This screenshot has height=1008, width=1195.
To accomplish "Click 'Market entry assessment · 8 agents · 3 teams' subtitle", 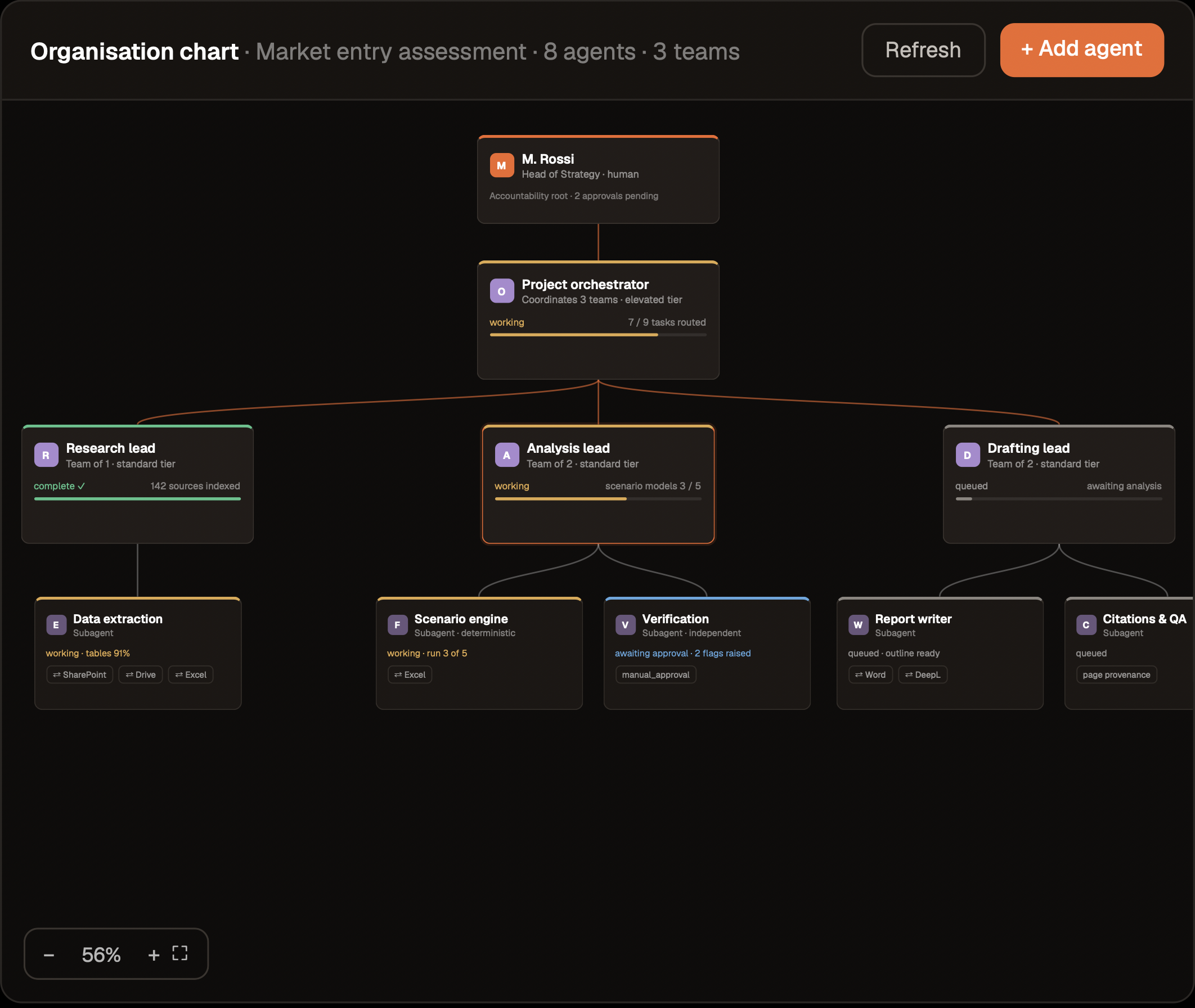I will [497, 51].
